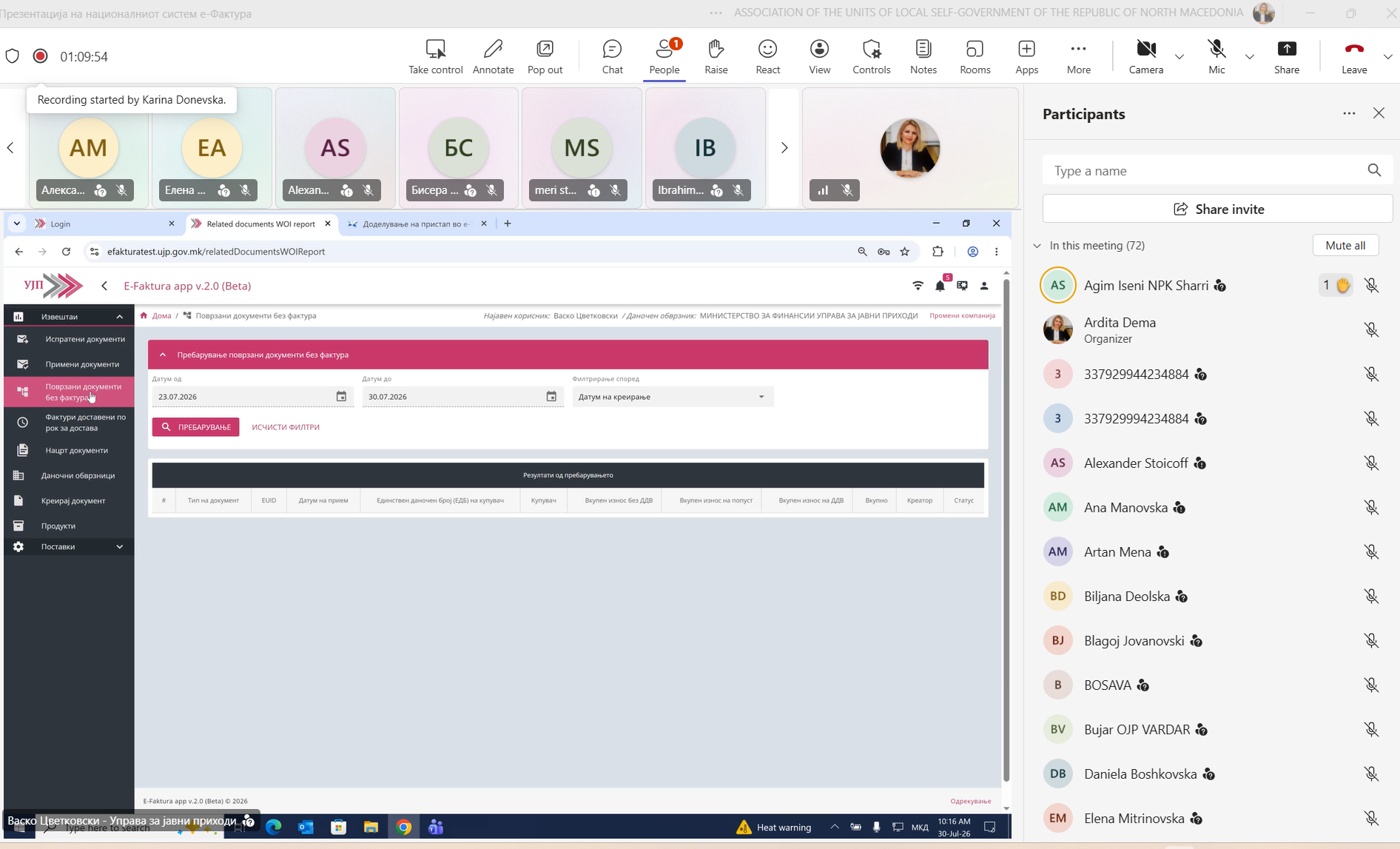Image resolution: width=1400 pixels, height=849 pixels.
Task: Switch to the Login browser tab
Action: [104, 224]
